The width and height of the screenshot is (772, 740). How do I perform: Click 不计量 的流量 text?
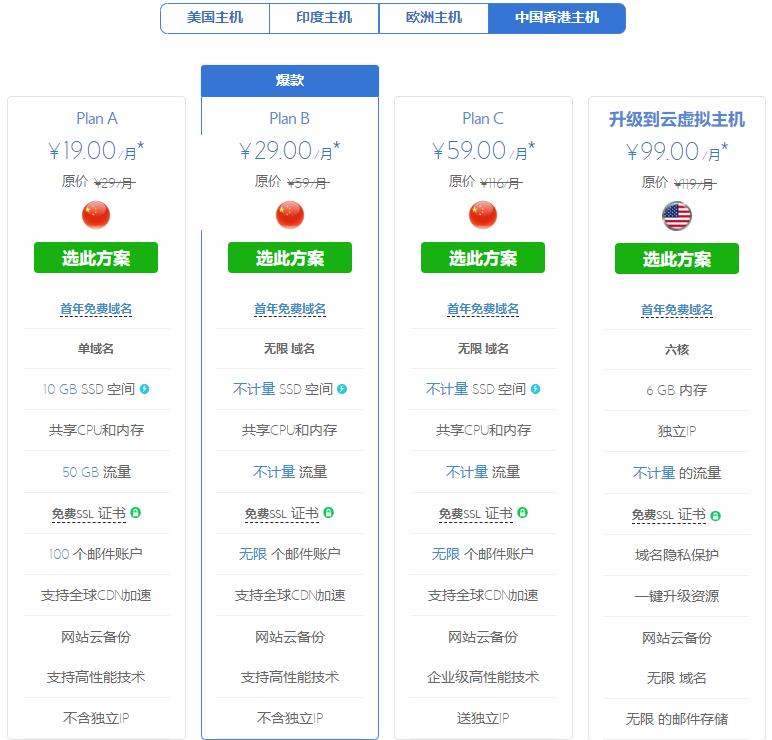coord(677,473)
